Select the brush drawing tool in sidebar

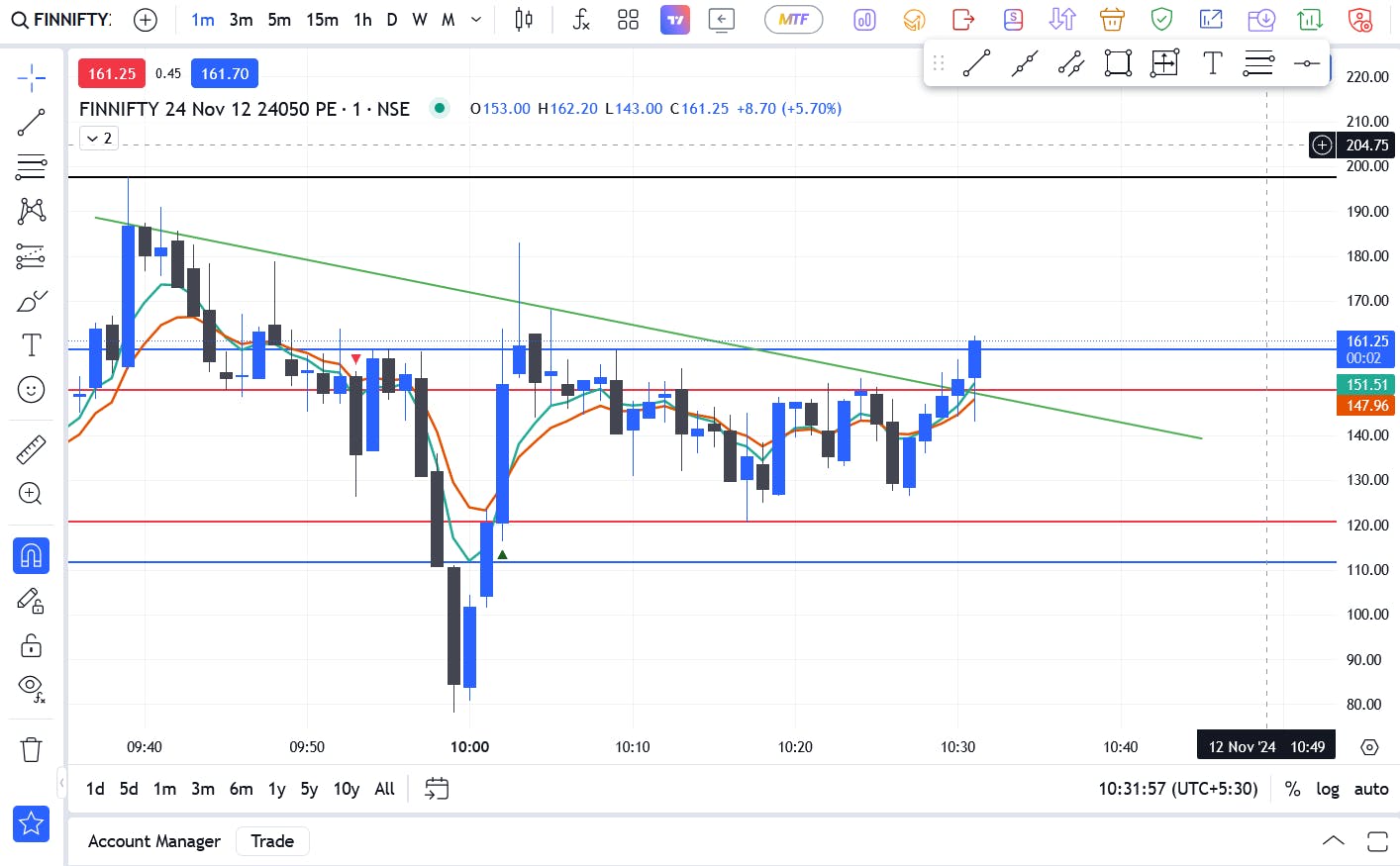tap(32, 301)
